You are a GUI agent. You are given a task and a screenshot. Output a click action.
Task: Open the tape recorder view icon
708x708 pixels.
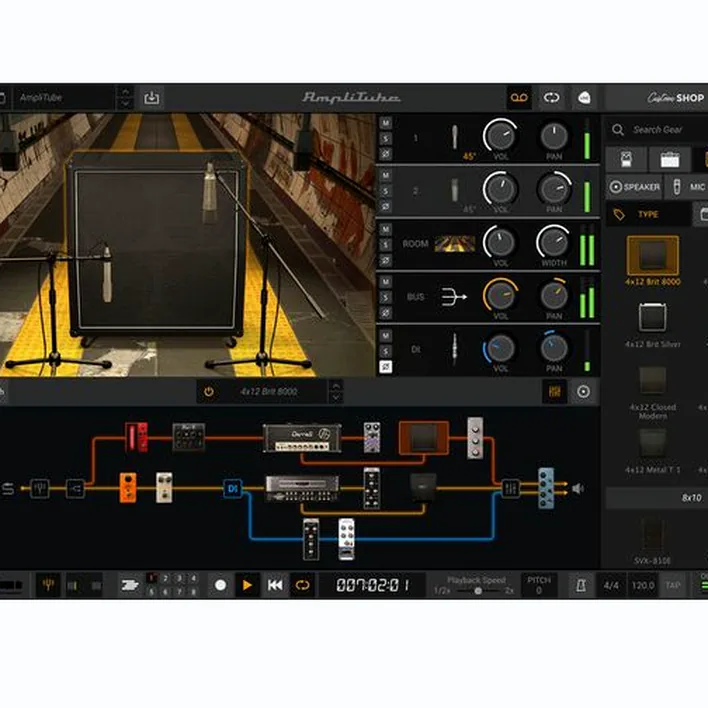[x=519, y=98]
